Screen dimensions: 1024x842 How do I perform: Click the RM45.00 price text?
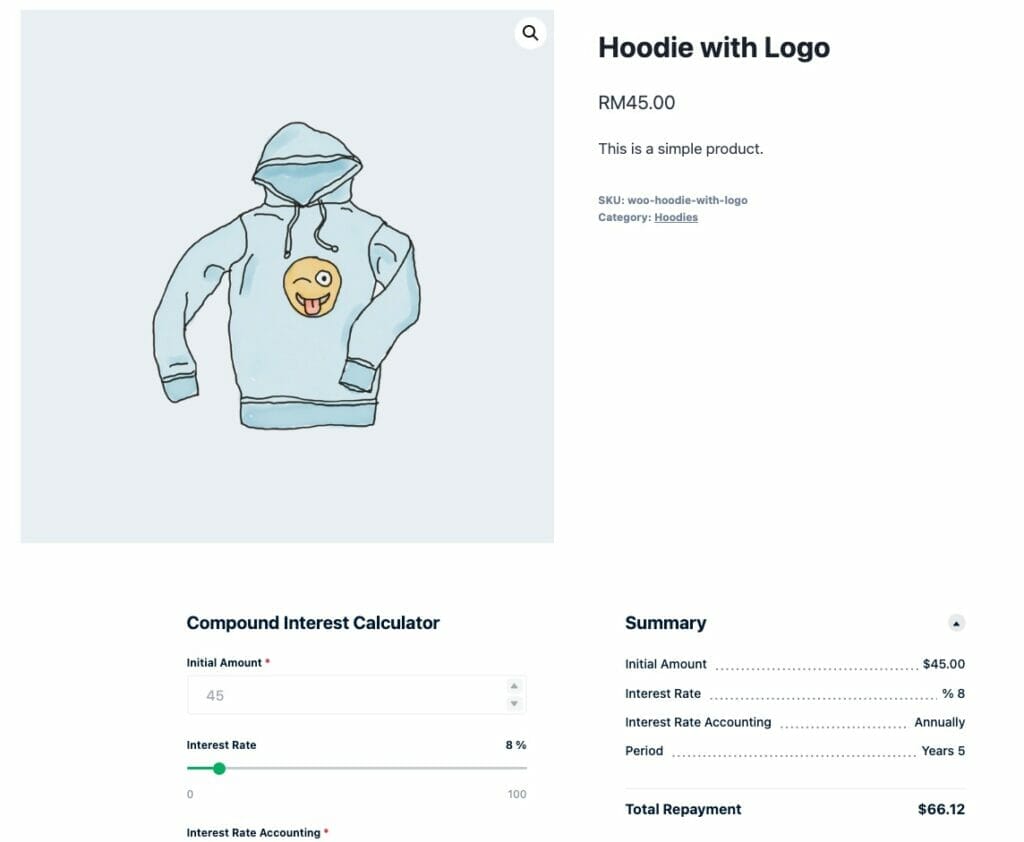click(x=636, y=103)
